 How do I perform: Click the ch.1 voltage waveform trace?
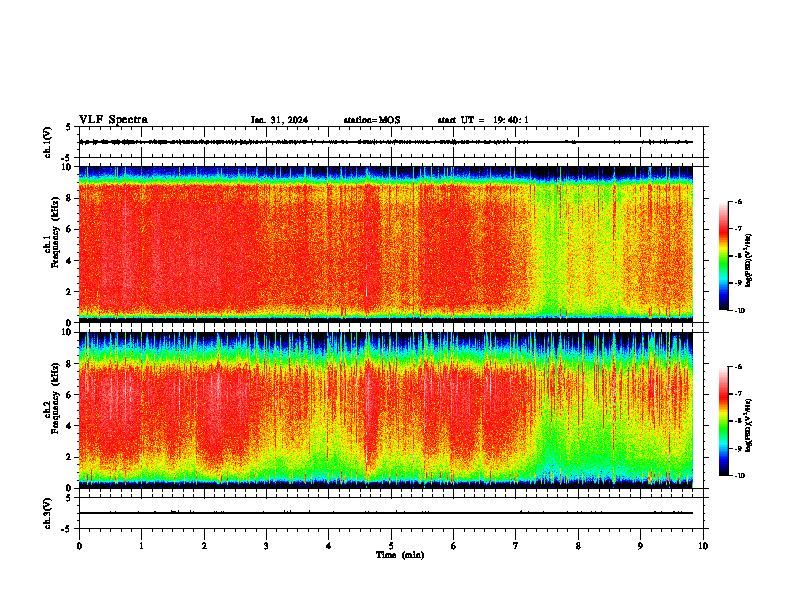[386, 142]
